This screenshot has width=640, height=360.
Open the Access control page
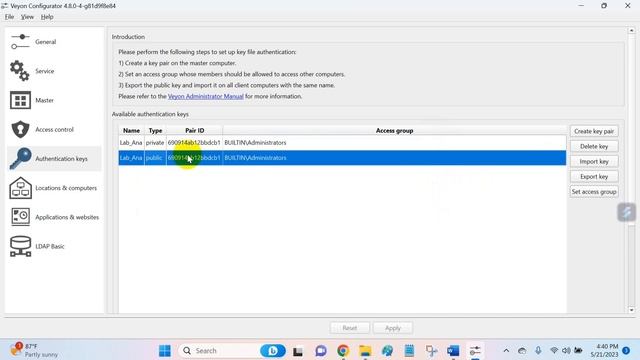[x=54, y=129]
